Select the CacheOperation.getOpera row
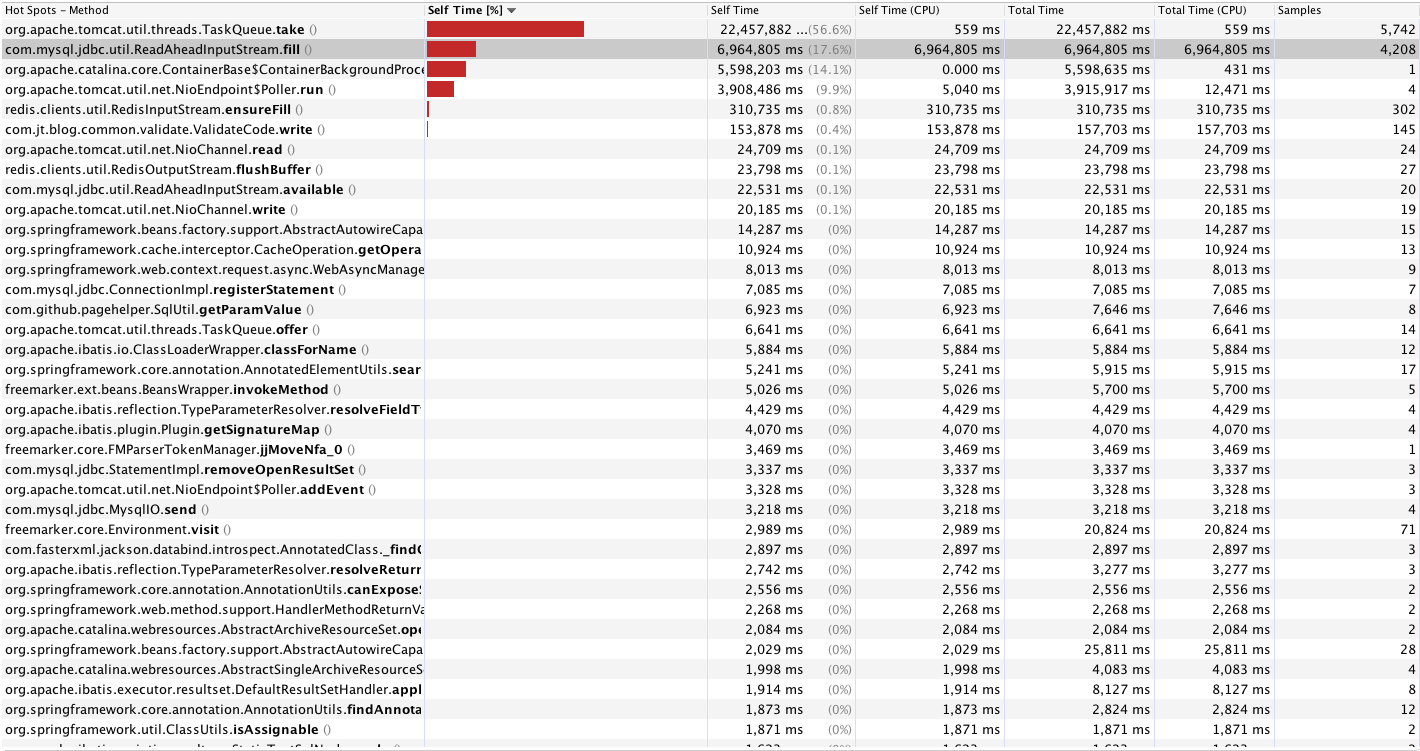The width and height of the screenshot is (1420, 751). (x=710, y=250)
